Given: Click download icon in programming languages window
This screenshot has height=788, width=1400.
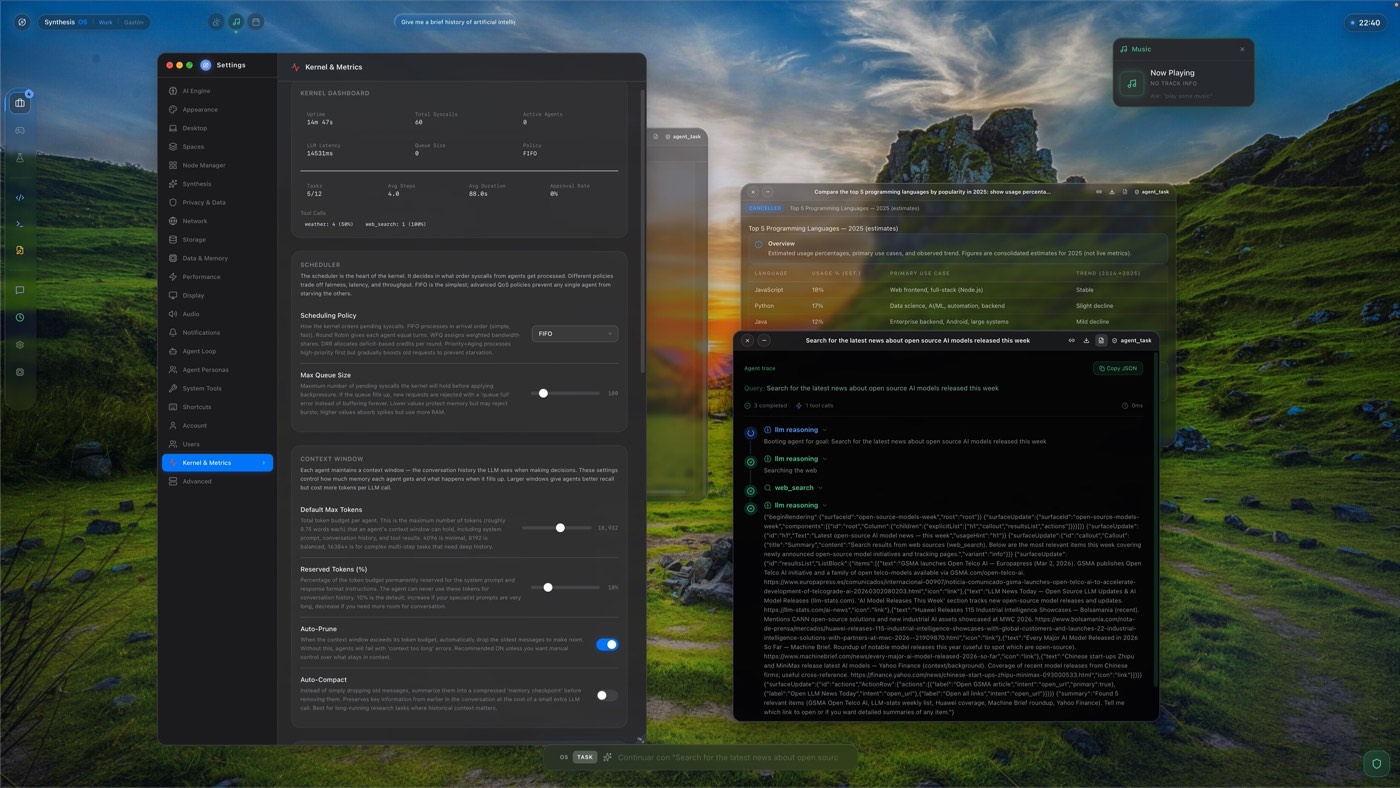Looking at the screenshot, I should point(1112,192).
